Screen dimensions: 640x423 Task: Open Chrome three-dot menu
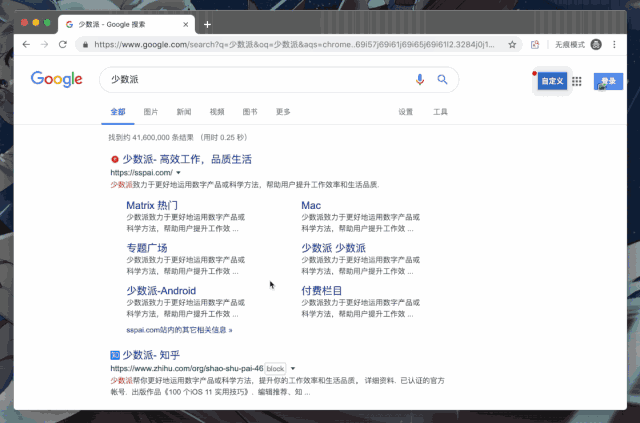[x=614, y=45]
